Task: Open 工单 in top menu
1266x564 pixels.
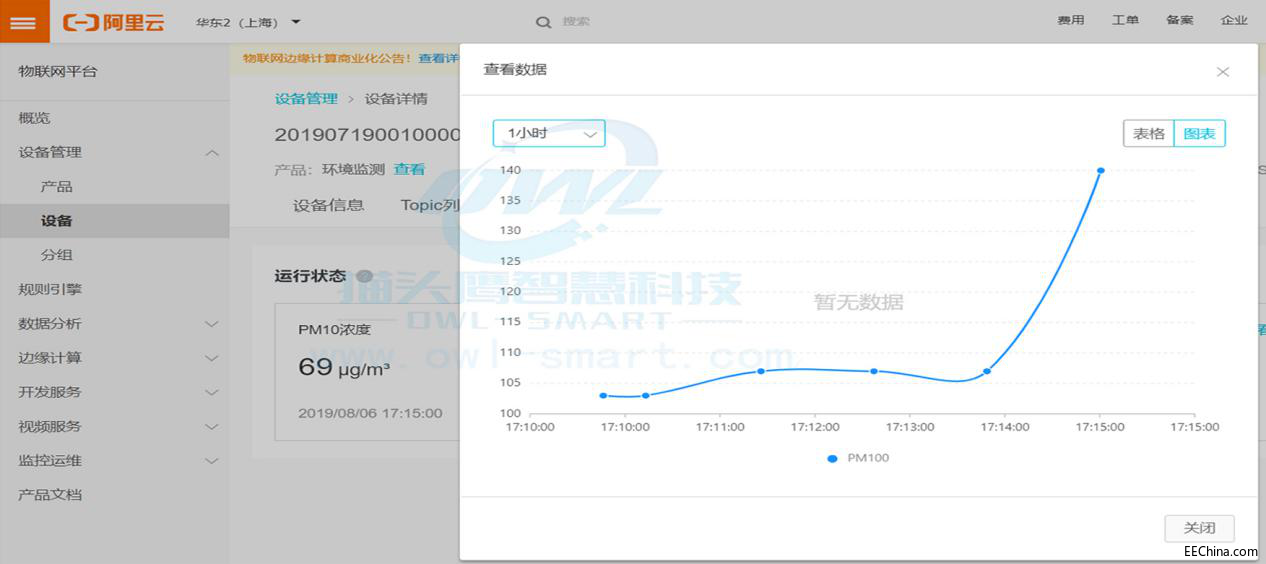Action: coord(1125,20)
